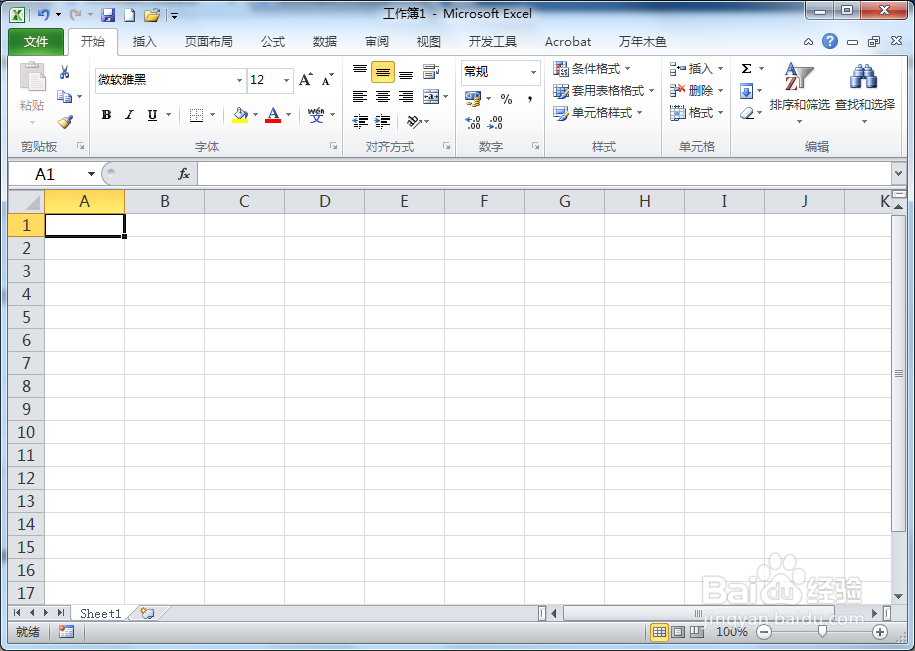This screenshot has width=915, height=651.
Task: Open Excel help question mark
Action: click(x=830, y=41)
